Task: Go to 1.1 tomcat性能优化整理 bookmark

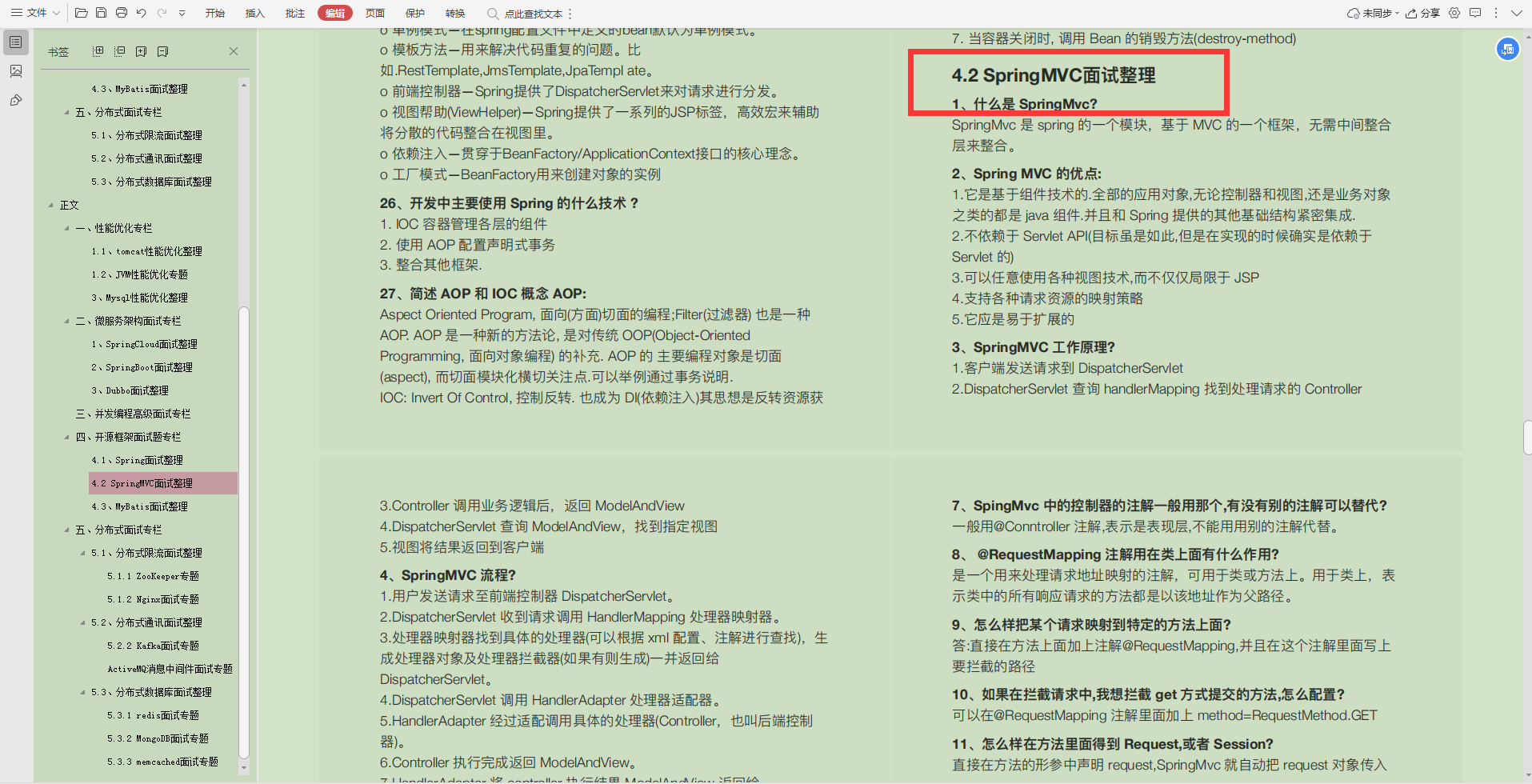Action: (146, 251)
